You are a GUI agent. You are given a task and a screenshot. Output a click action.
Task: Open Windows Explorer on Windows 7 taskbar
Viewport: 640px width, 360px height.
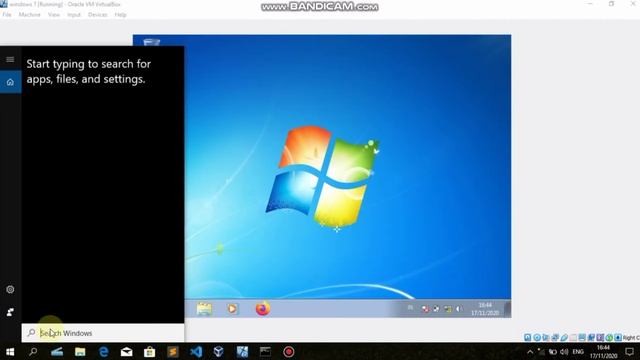tap(204, 309)
